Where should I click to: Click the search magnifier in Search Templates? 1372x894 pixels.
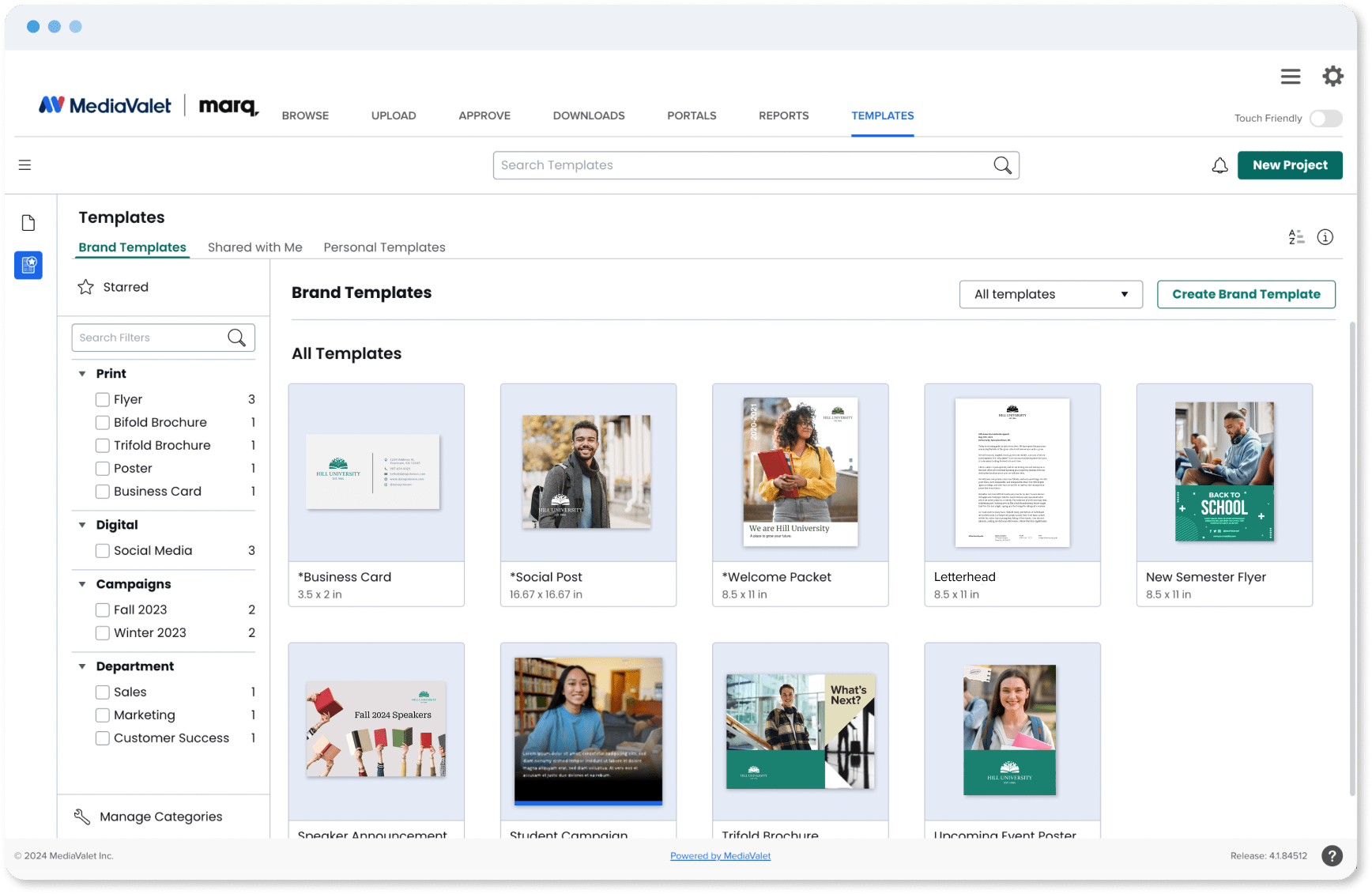(x=1002, y=165)
